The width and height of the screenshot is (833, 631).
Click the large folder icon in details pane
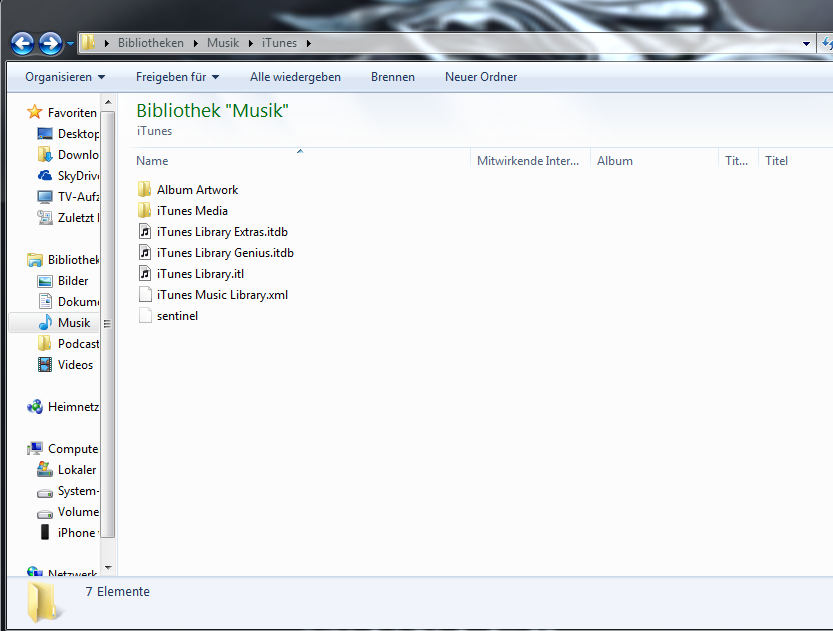(44, 601)
